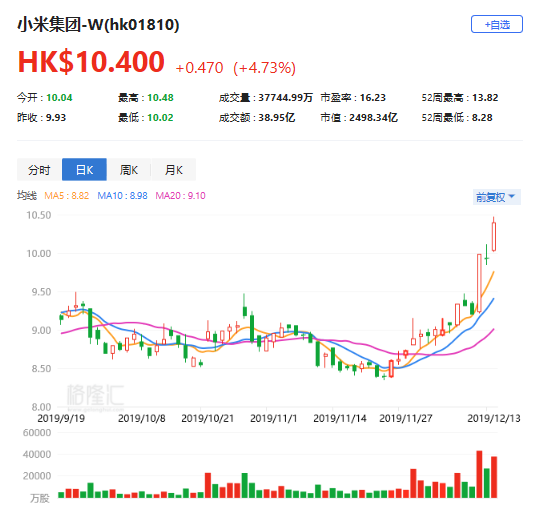Open the 月K monthly chart tab

tap(174, 169)
